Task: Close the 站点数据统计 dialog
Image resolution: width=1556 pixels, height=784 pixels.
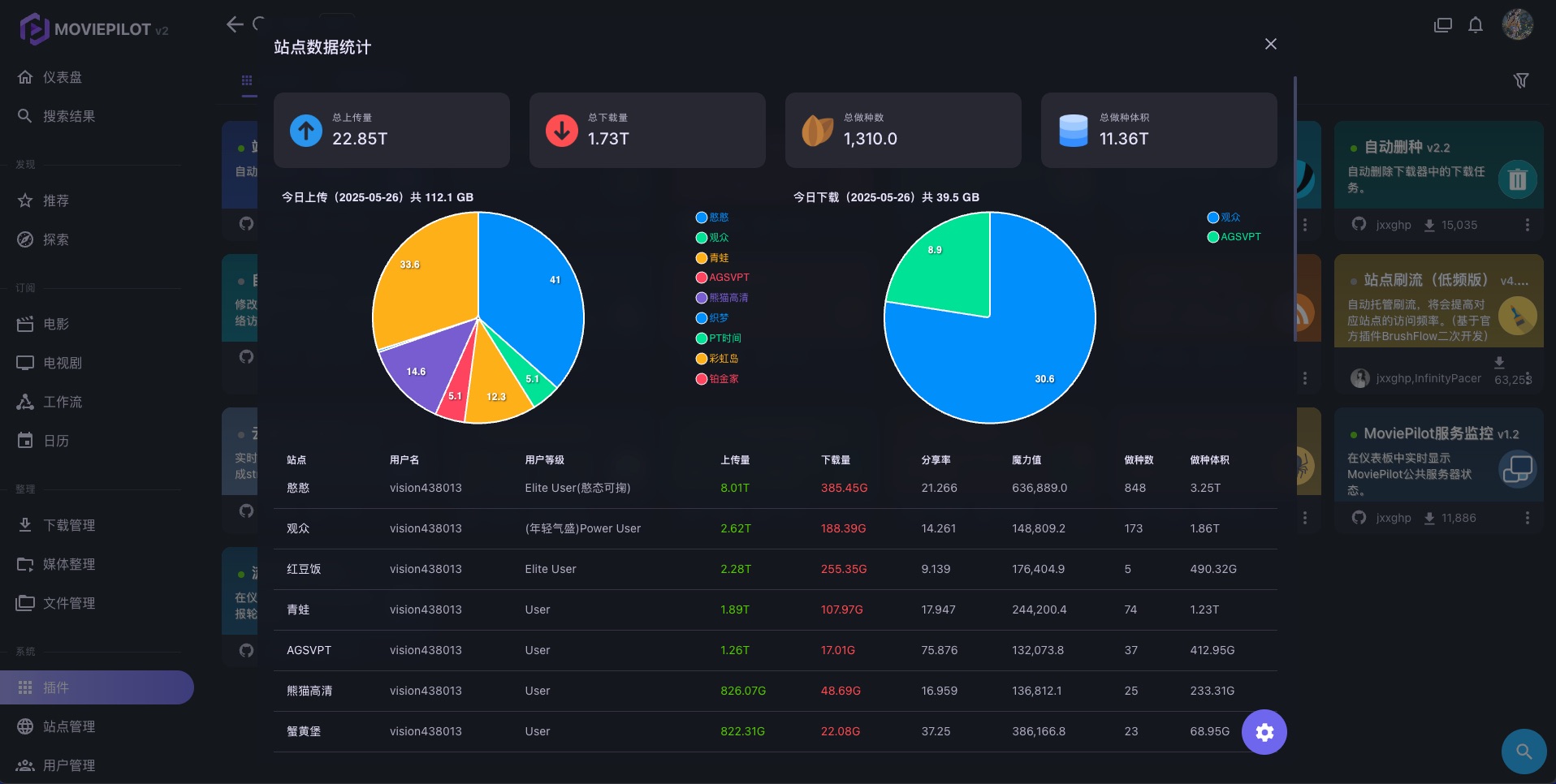Action: (1271, 44)
